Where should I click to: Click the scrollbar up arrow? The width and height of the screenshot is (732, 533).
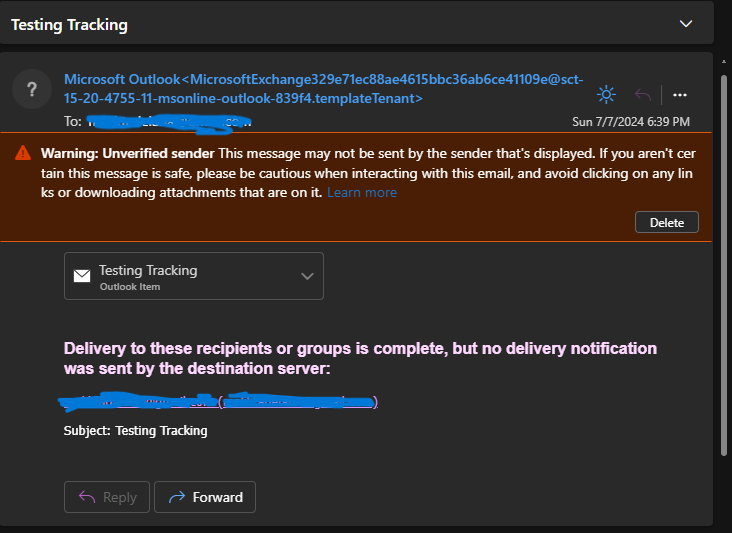click(x=724, y=61)
